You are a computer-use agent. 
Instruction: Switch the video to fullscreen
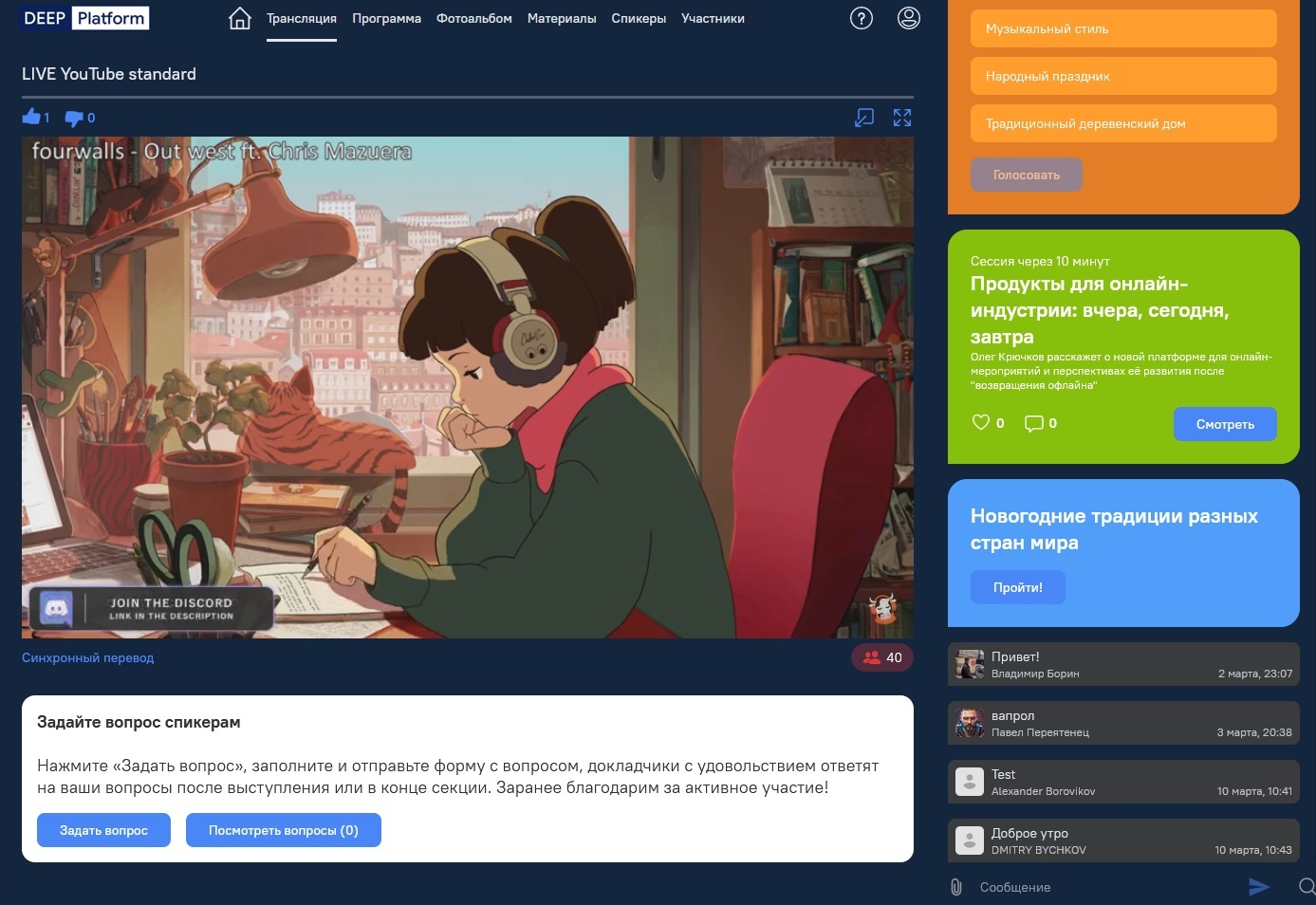902,118
